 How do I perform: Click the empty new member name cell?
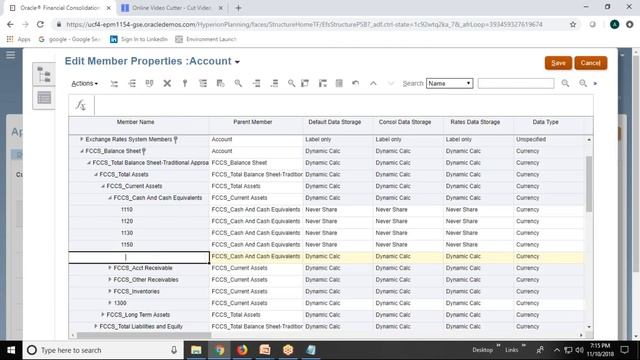point(139,257)
